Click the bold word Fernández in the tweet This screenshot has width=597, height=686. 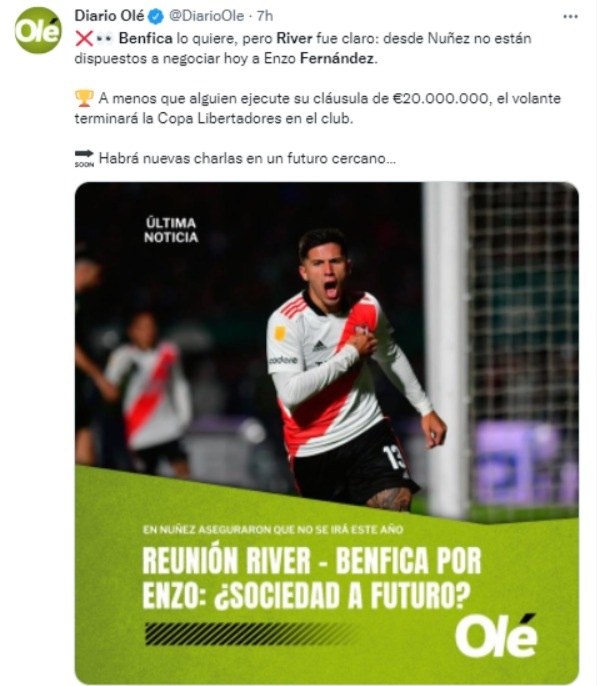(337, 59)
